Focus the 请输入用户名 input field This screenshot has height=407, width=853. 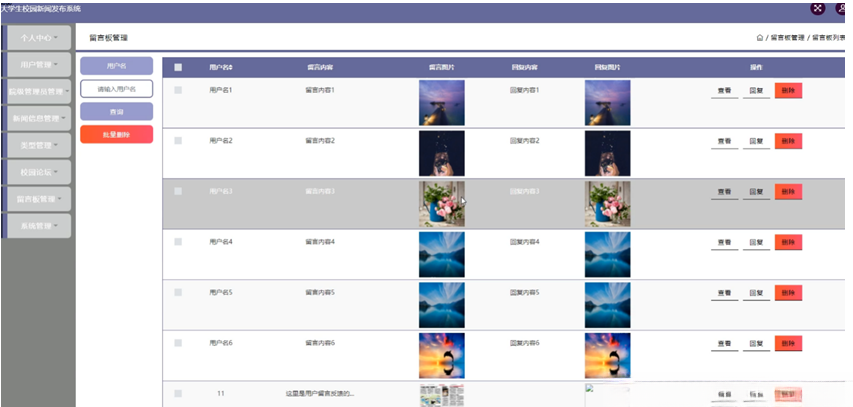pyautogui.click(x=116, y=89)
